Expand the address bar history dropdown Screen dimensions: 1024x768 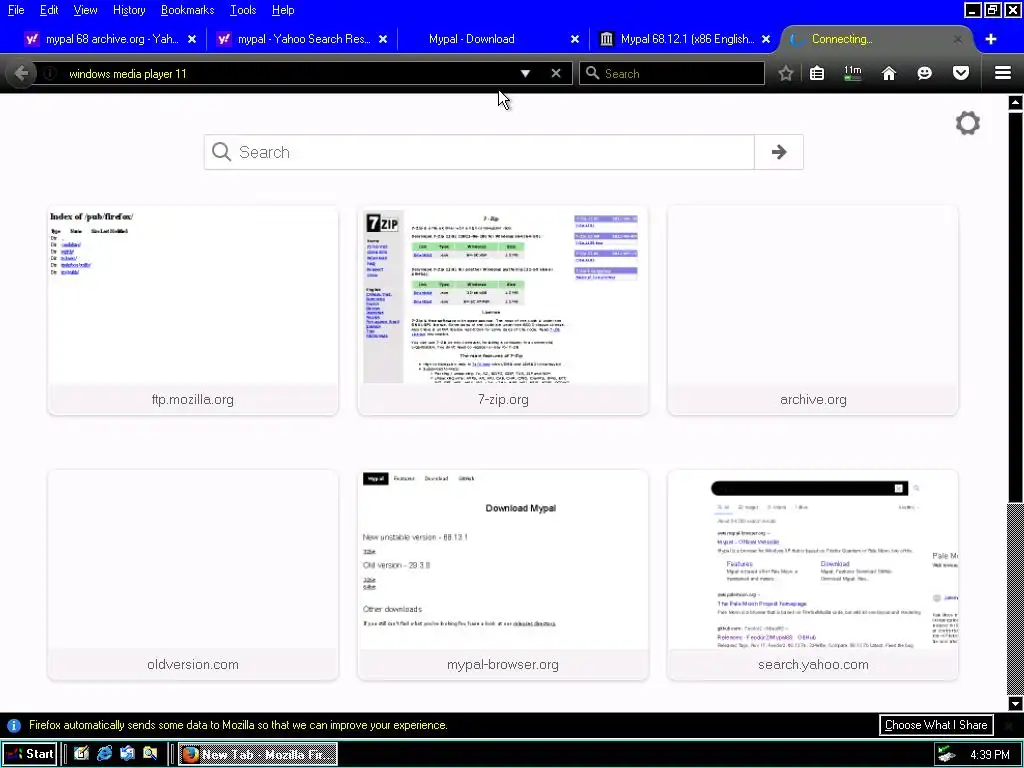tap(525, 74)
